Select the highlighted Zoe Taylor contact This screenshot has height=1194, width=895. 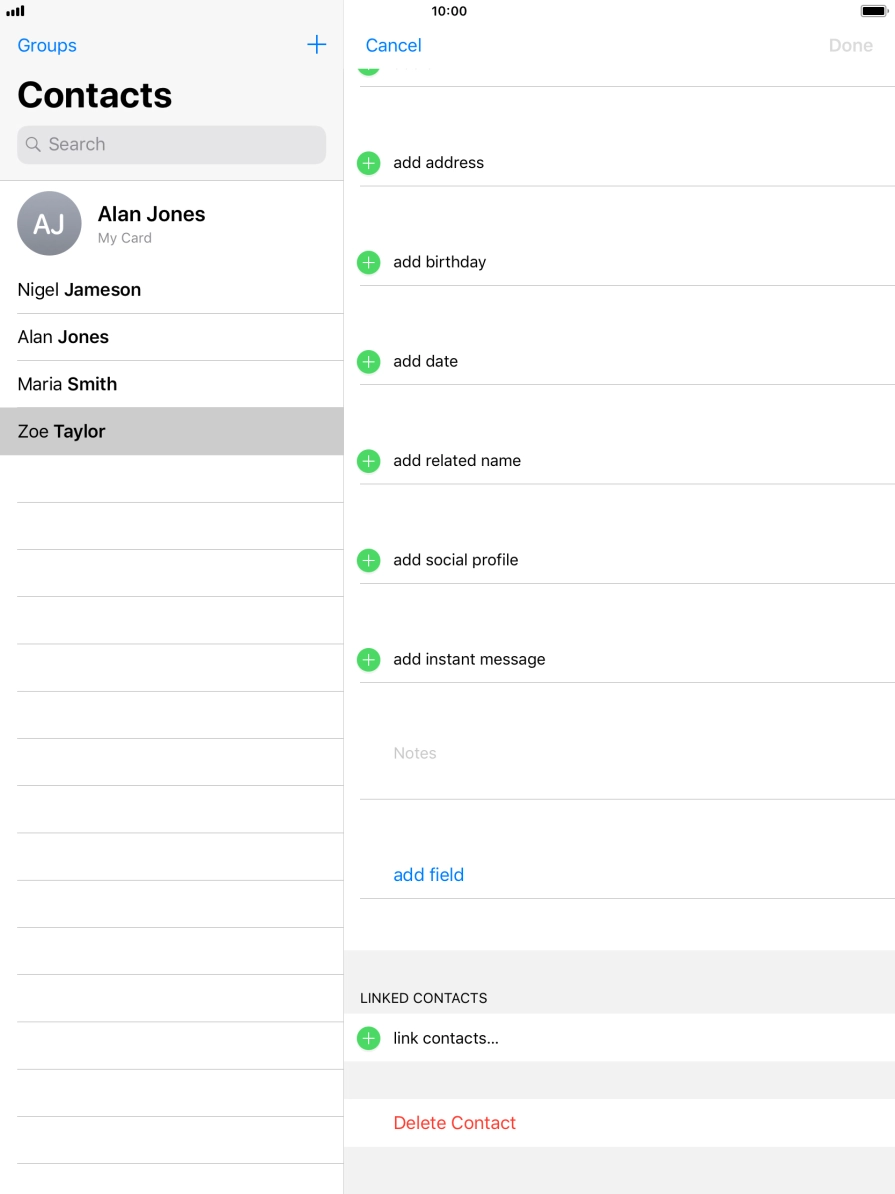[x=61, y=431]
